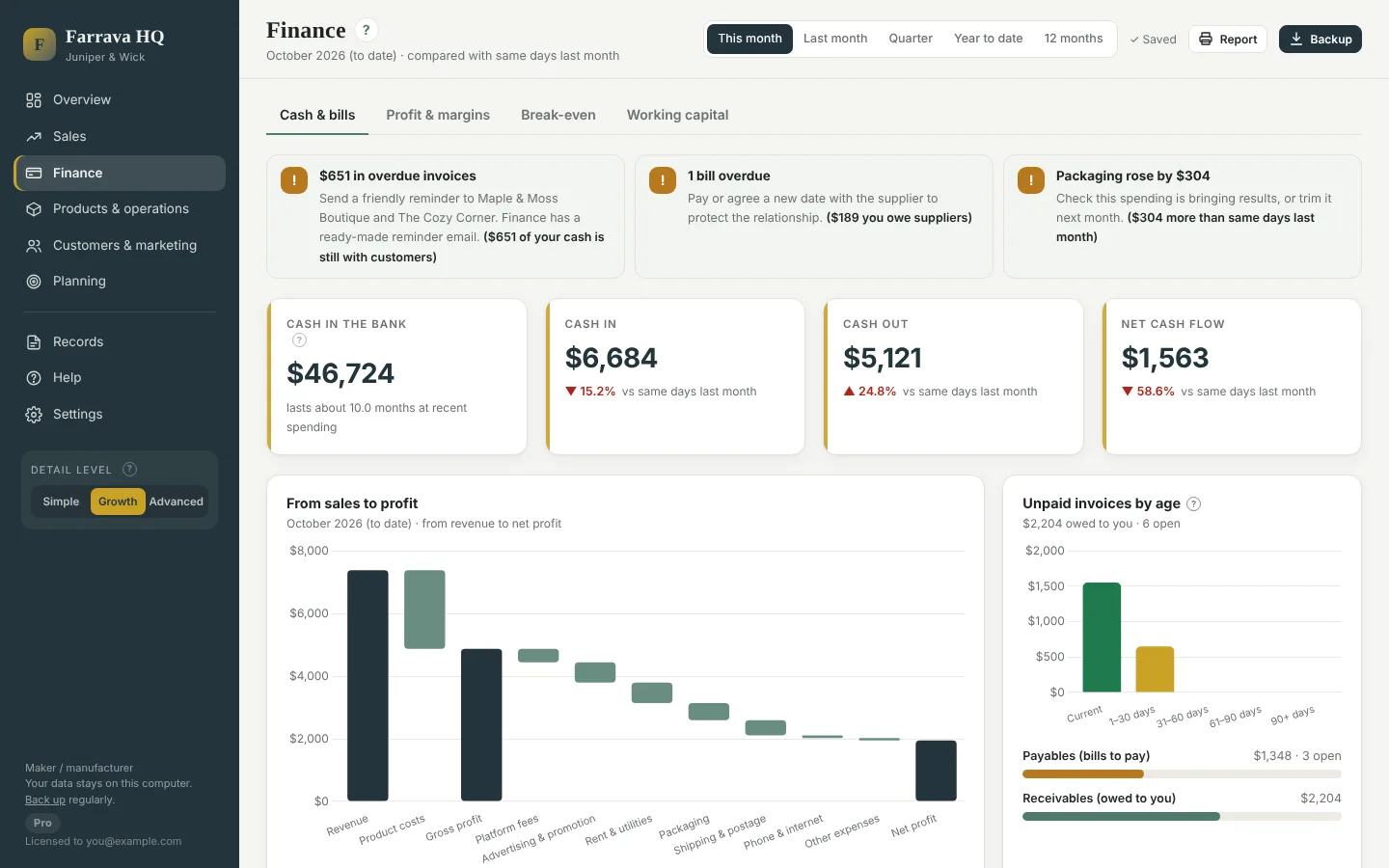Click the Current bar in unpaid invoices chart
The width and height of the screenshot is (1389, 868).
tap(1102, 637)
